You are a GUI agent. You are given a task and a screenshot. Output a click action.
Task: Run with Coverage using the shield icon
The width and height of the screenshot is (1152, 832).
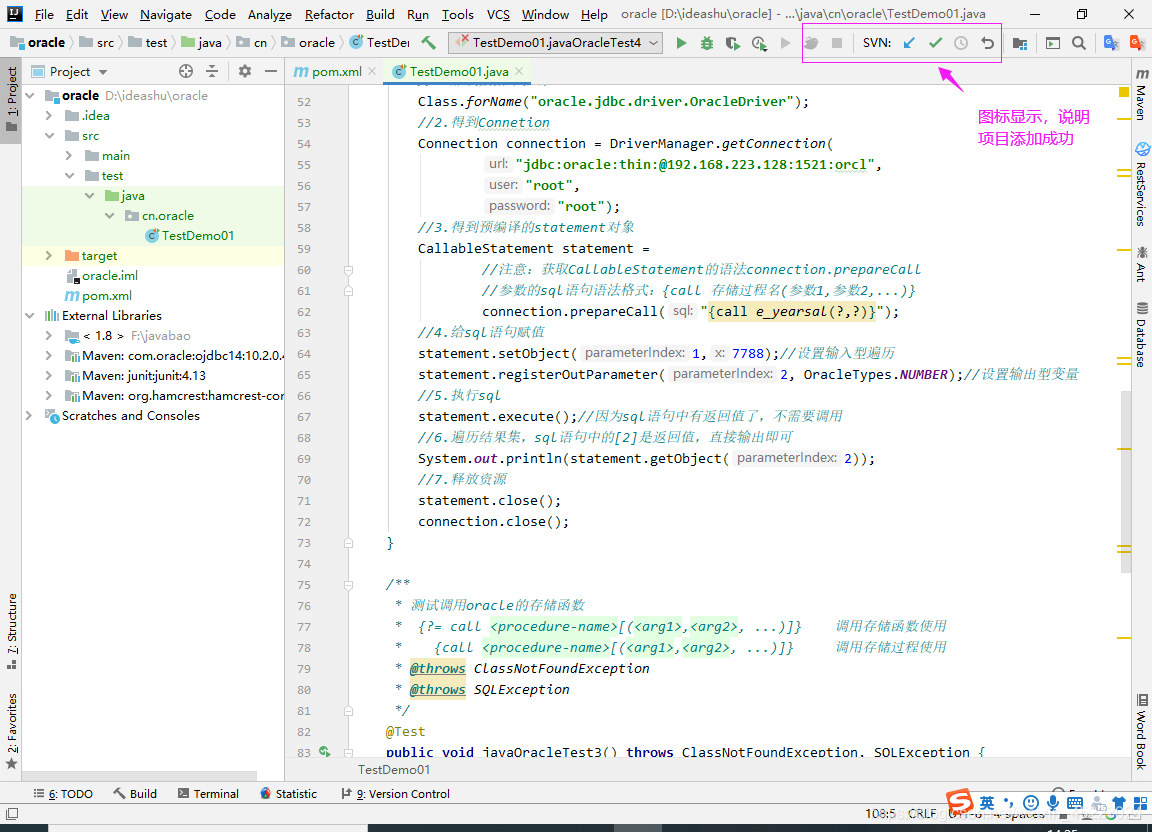(732, 43)
